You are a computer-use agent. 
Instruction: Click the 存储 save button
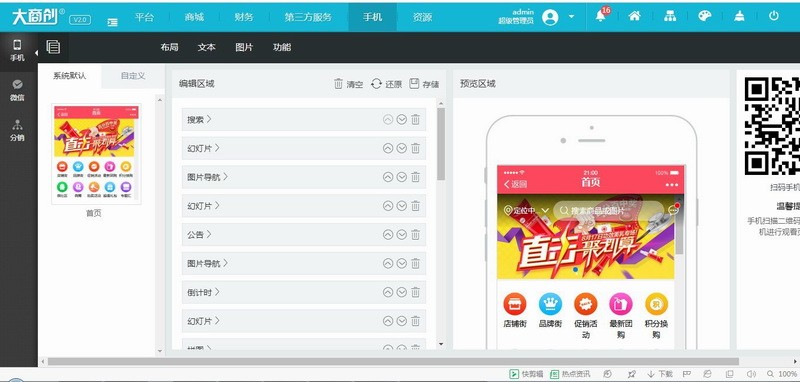[424, 84]
